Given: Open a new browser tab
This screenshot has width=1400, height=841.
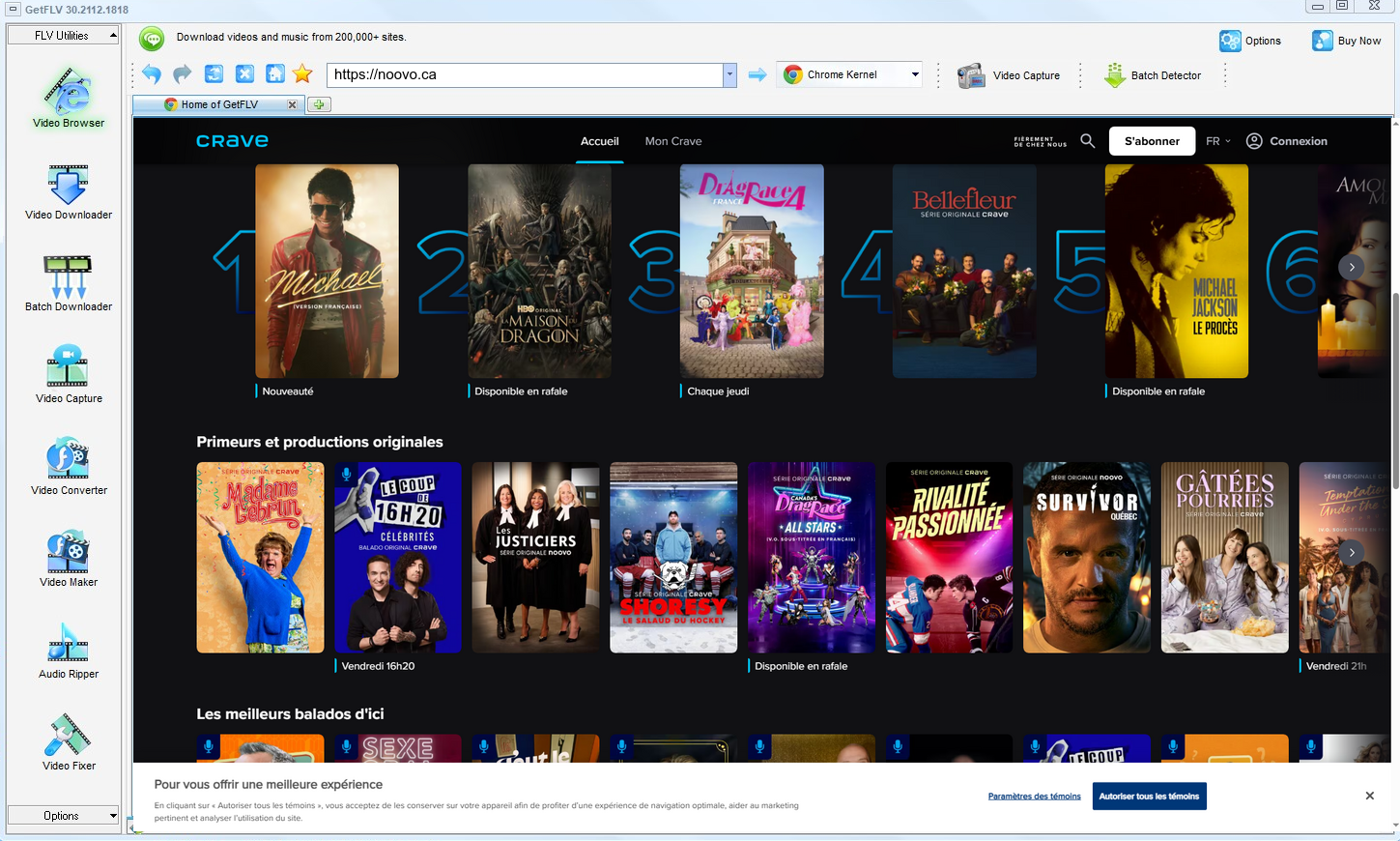Looking at the screenshot, I should click(319, 104).
